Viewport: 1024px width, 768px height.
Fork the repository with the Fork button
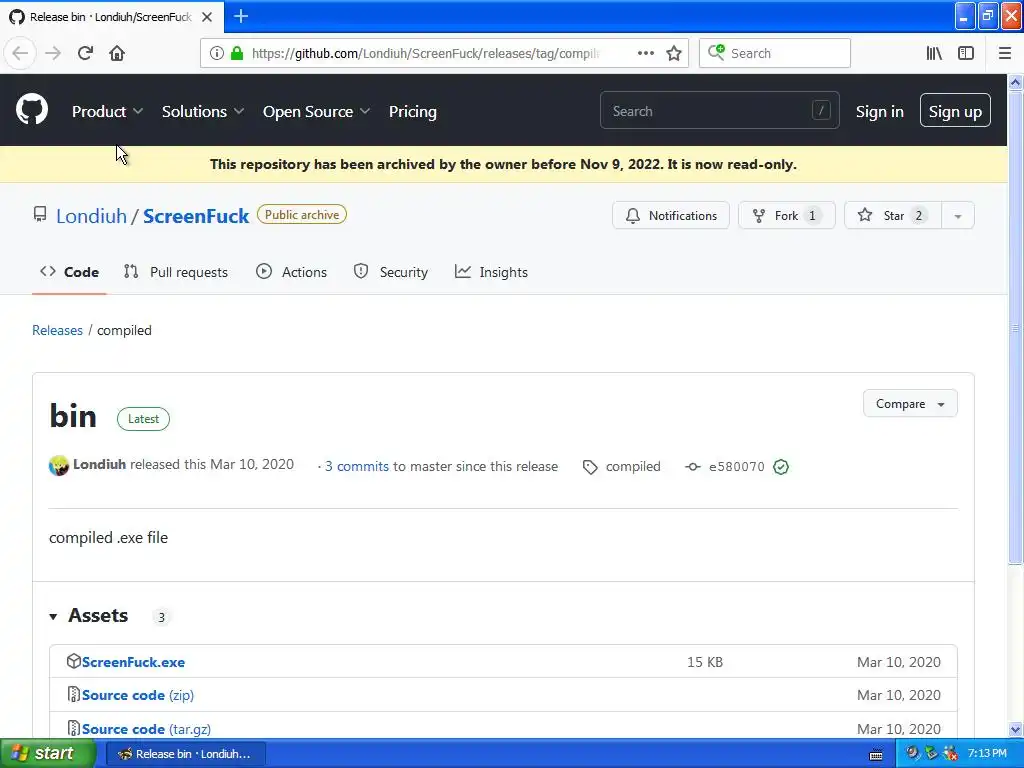point(786,216)
